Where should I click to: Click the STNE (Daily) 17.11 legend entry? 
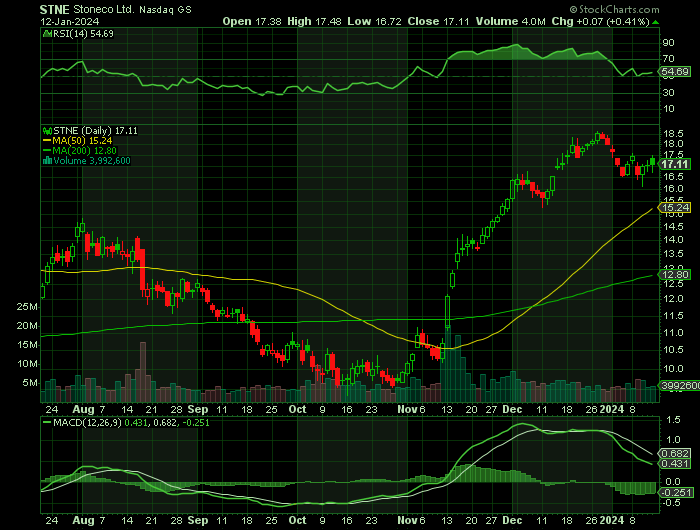click(x=95, y=131)
